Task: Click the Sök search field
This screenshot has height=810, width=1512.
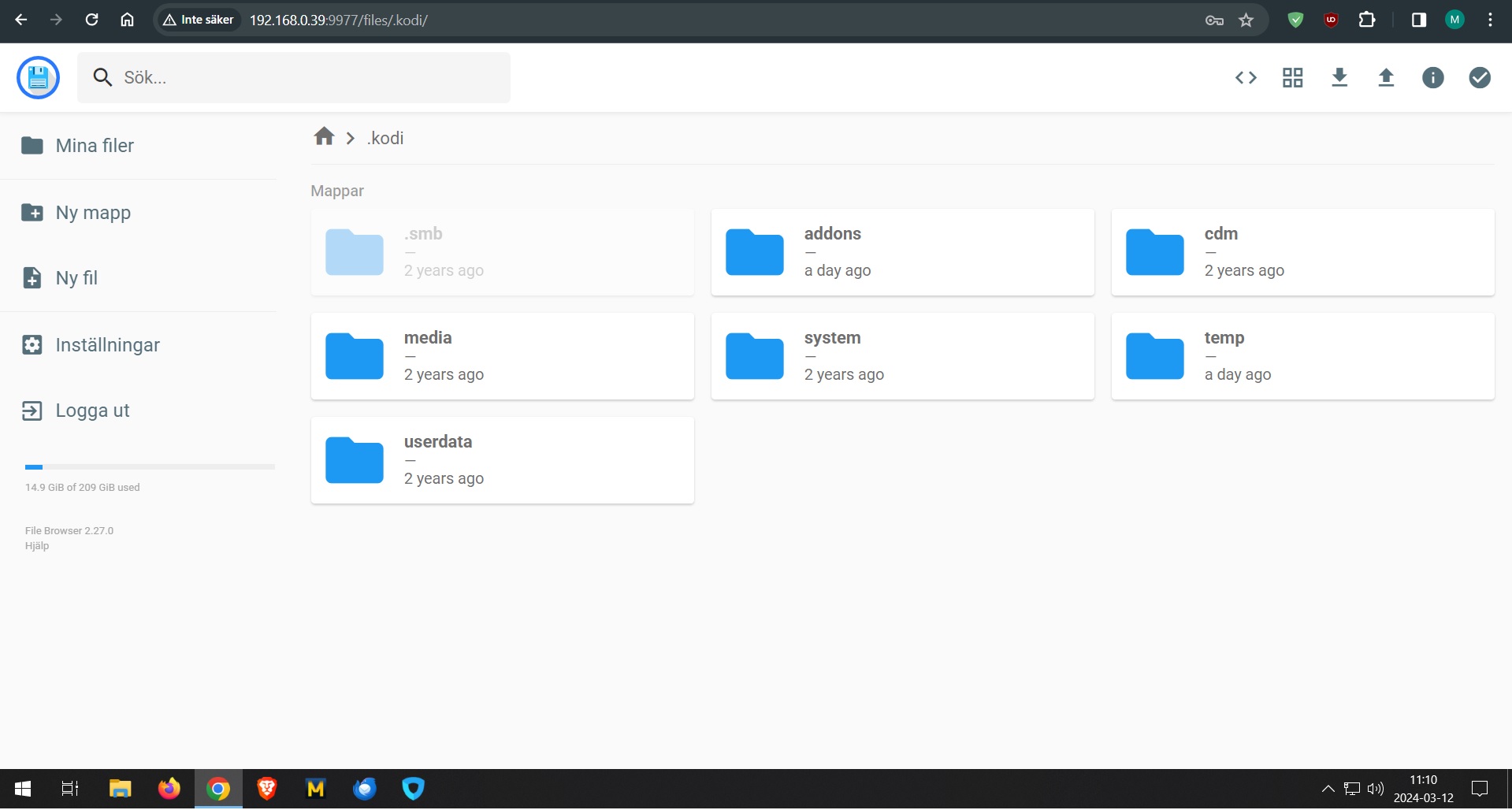Action: click(x=307, y=77)
